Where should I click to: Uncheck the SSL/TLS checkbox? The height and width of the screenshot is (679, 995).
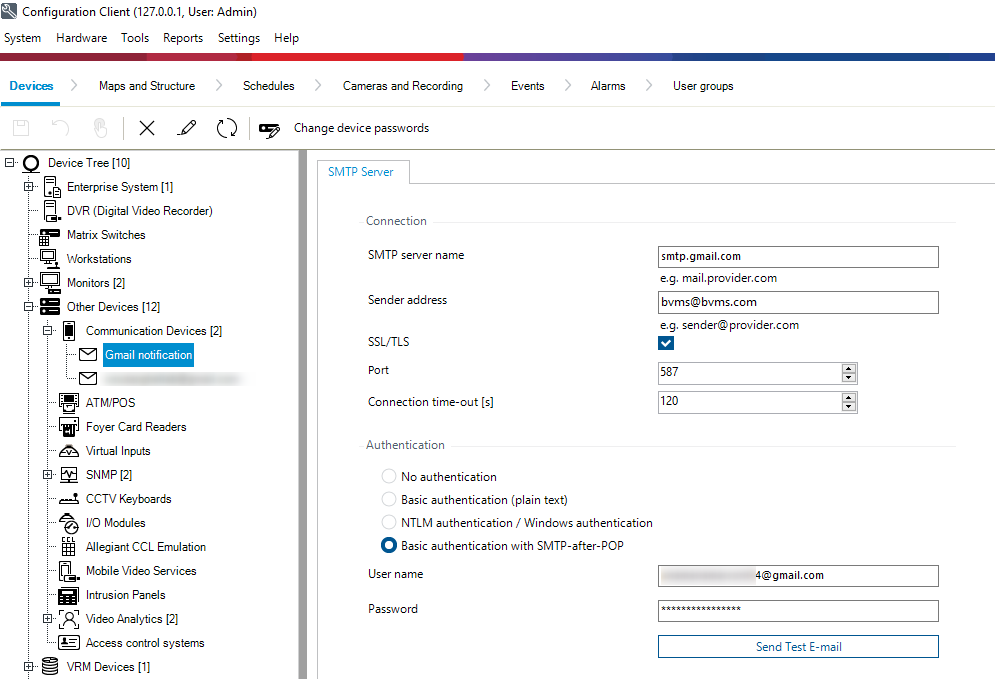pos(666,343)
